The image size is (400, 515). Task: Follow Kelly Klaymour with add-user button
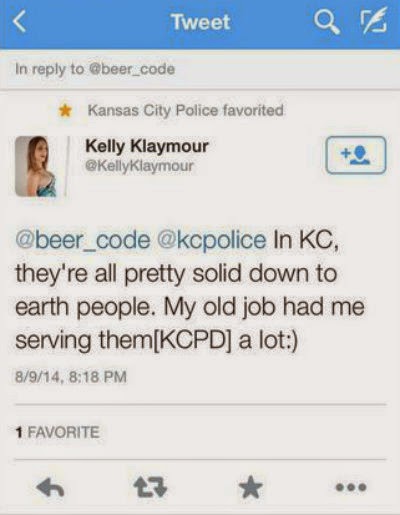pyautogui.click(x=356, y=155)
